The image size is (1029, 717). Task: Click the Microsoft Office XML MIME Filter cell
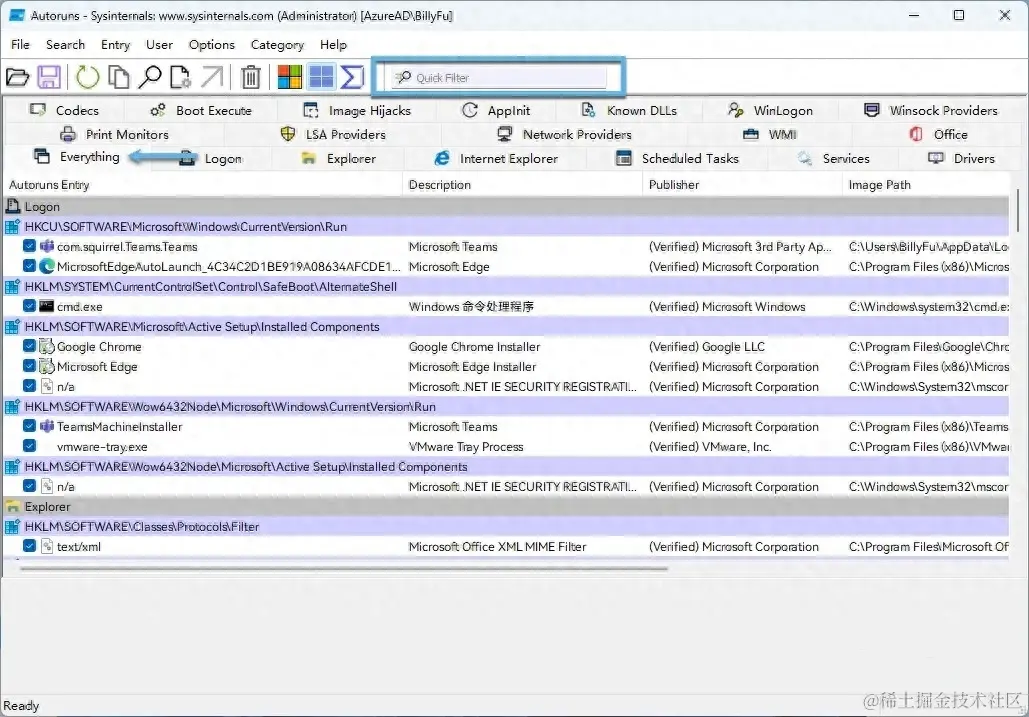pyautogui.click(x=497, y=546)
